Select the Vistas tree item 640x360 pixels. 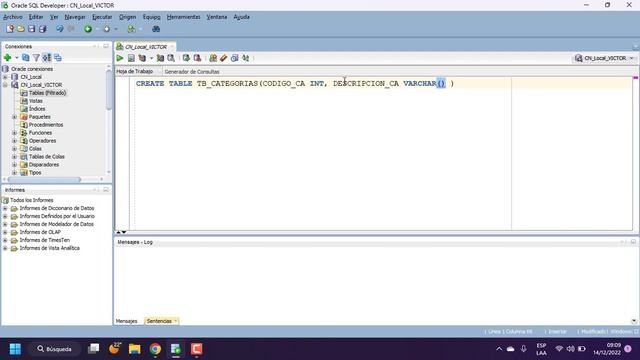(36, 101)
